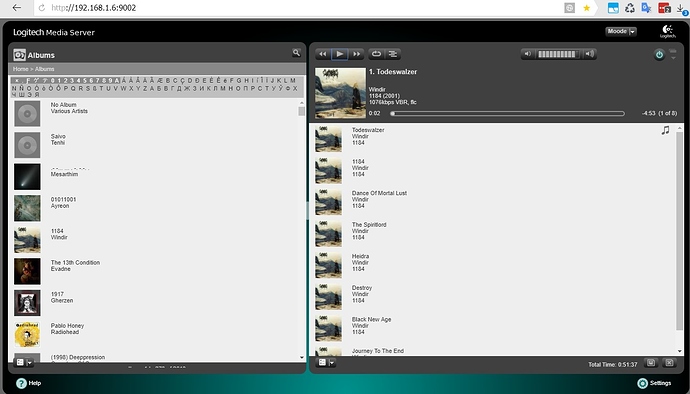Click the playlist view mode icon
Screen dimensions: 690x394
point(322,362)
